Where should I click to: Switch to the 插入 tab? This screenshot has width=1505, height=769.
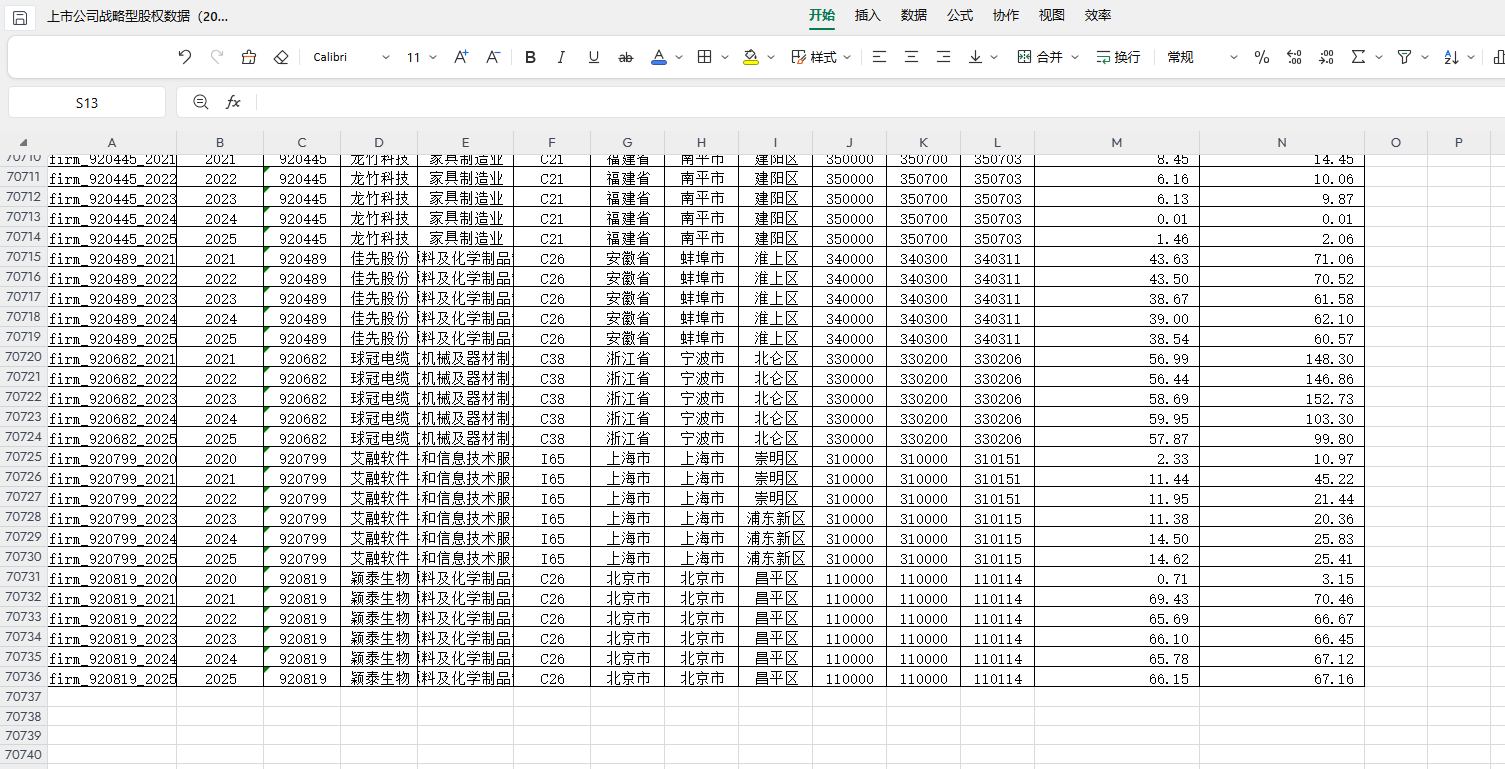pos(868,15)
